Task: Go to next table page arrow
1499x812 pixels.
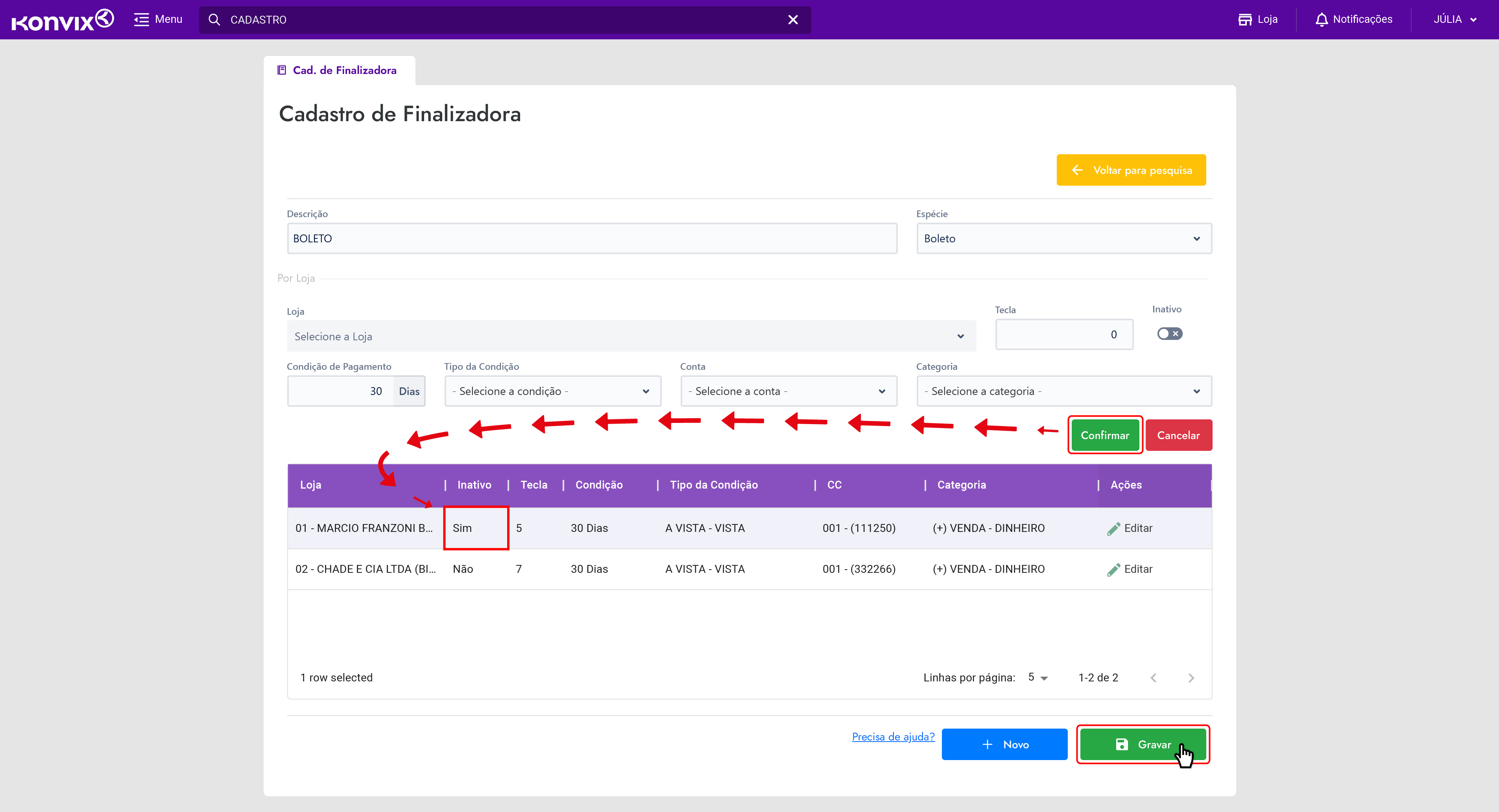Action: (1191, 677)
